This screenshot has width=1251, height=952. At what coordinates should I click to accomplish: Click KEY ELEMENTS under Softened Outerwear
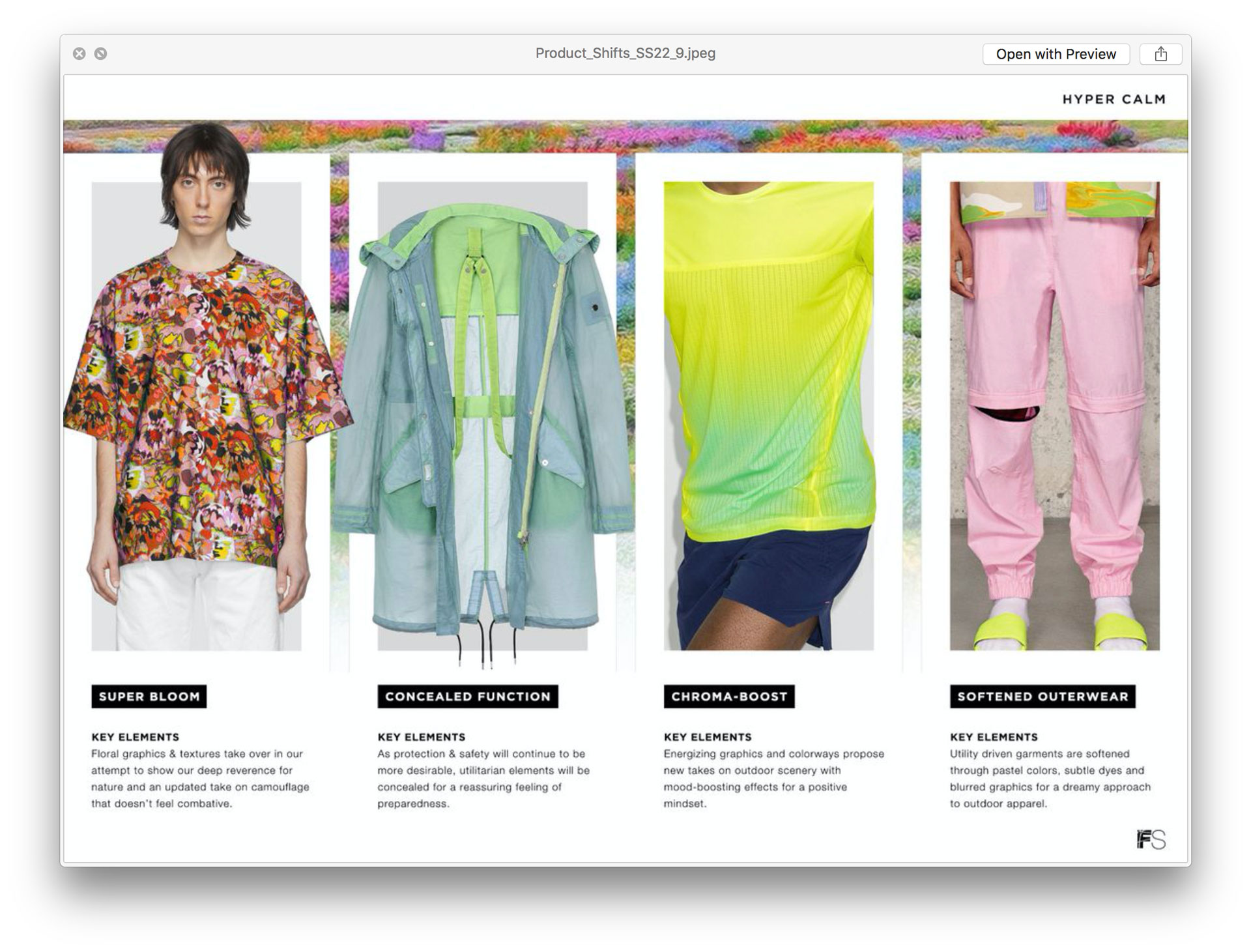tap(994, 737)
